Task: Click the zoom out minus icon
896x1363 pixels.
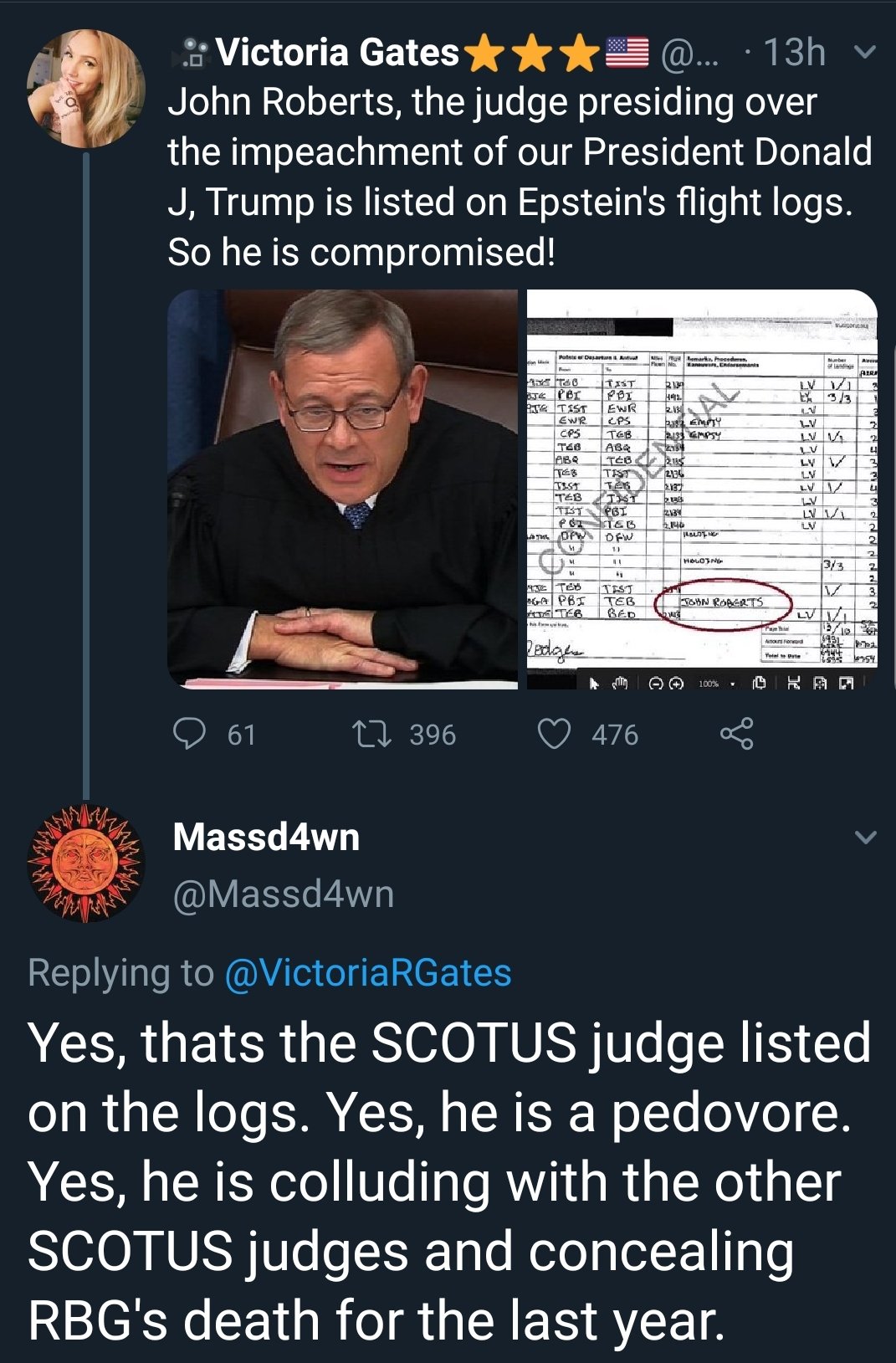Action: tap(657, 684)
